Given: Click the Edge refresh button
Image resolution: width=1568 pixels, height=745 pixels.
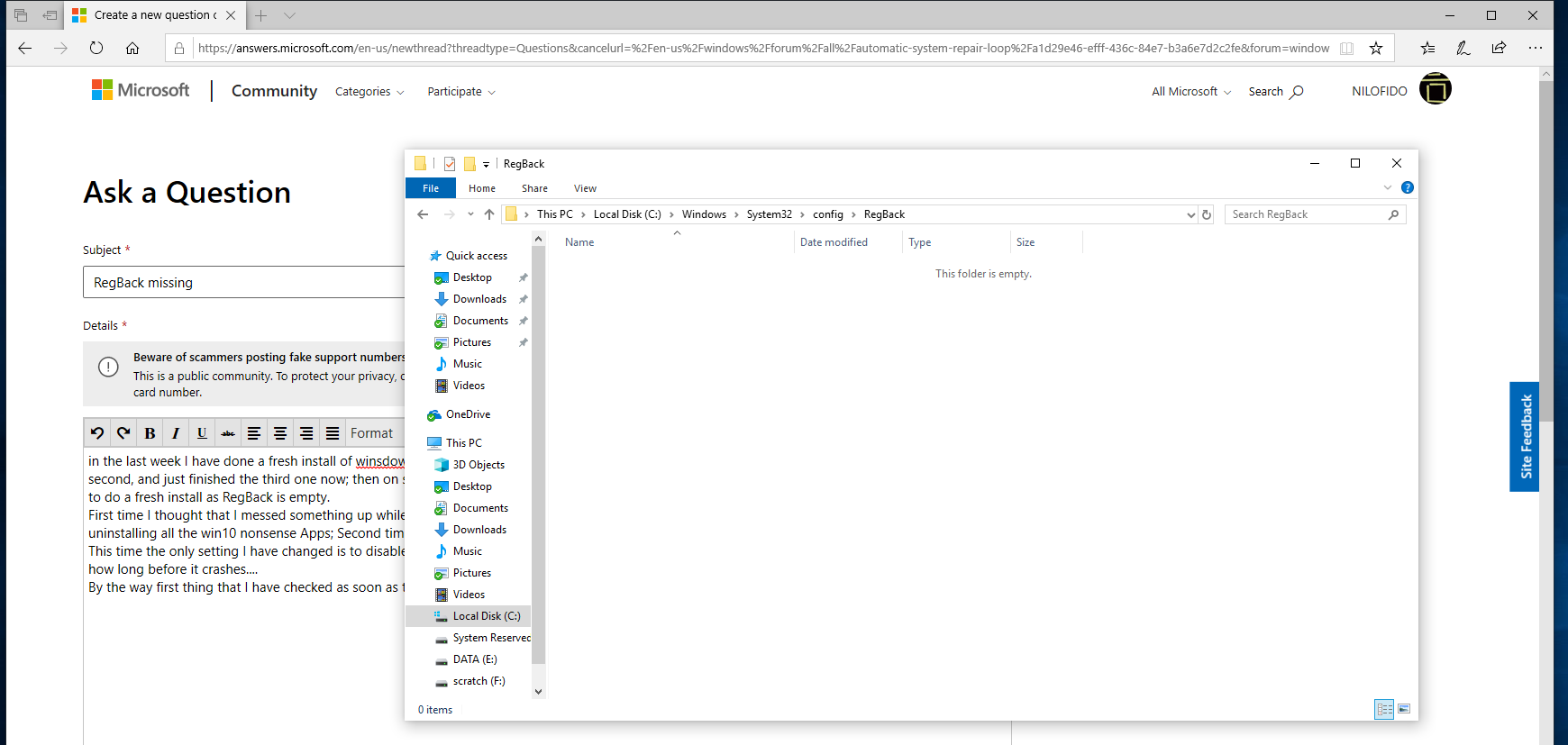Looking at the screenshot, I should point(96,49).
